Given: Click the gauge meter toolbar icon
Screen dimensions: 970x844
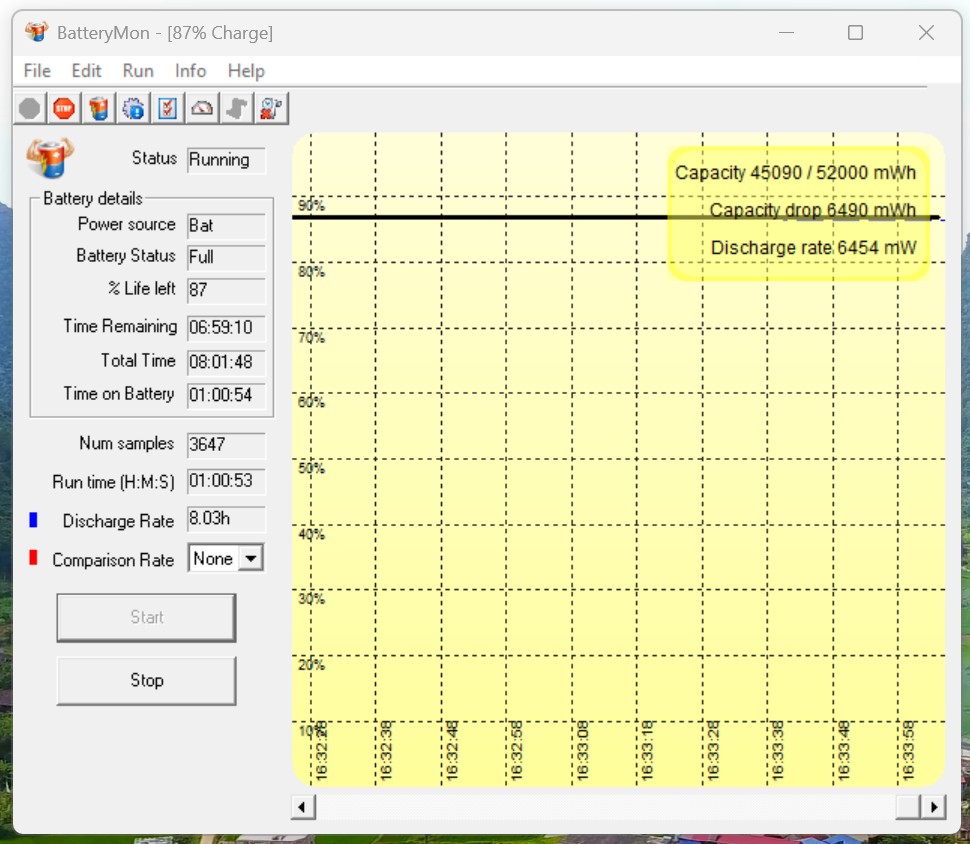Looking at the screenshot, I should (202, 109).
